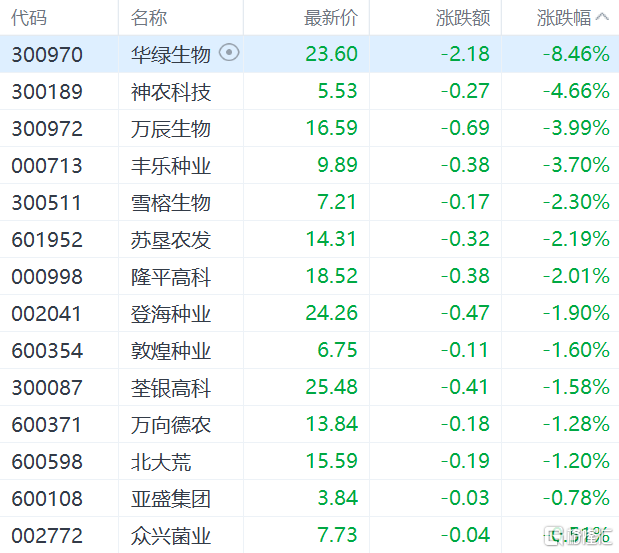Open stock 登海种业
Image resolution: width=619 pixels, height=553 pixels.
tap(171, 313)
